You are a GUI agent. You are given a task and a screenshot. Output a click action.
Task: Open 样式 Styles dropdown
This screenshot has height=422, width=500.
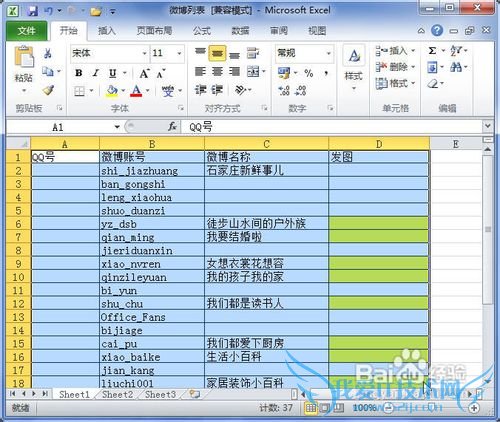(x=354, y=68)
